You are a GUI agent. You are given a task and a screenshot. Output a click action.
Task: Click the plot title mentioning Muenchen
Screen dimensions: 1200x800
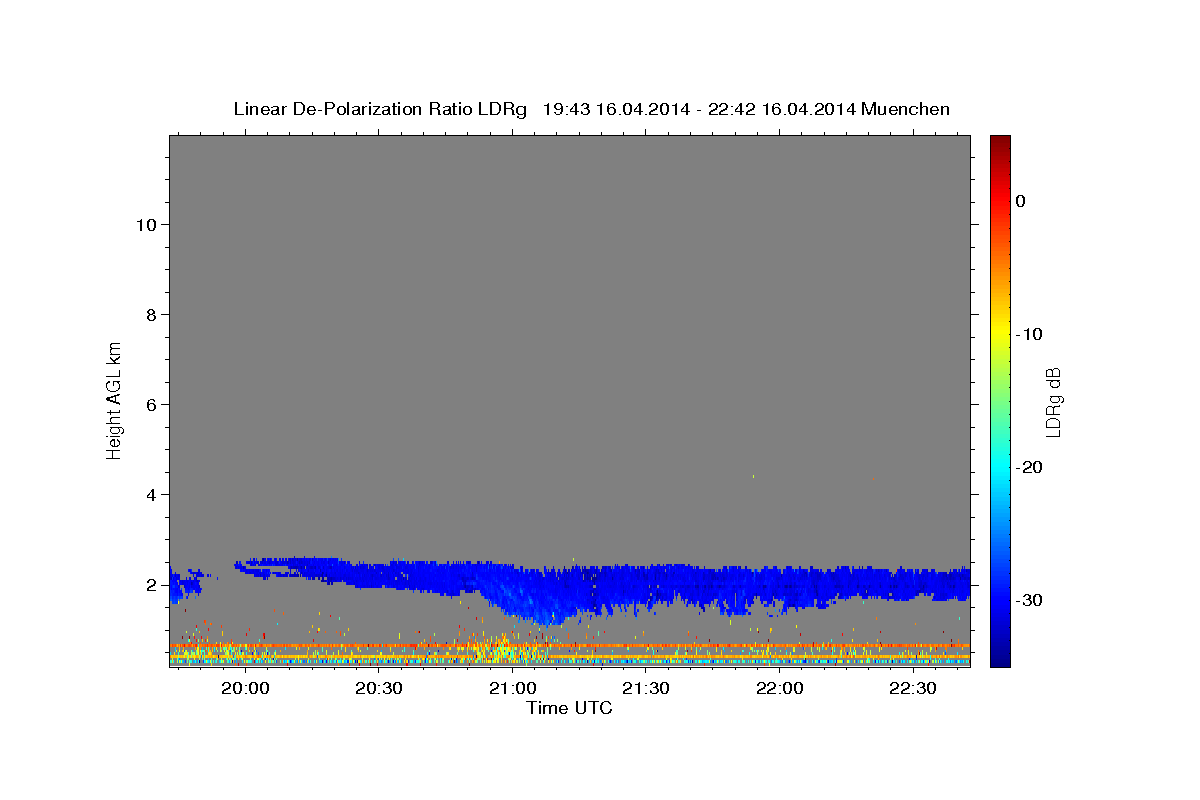coord(591,109)
